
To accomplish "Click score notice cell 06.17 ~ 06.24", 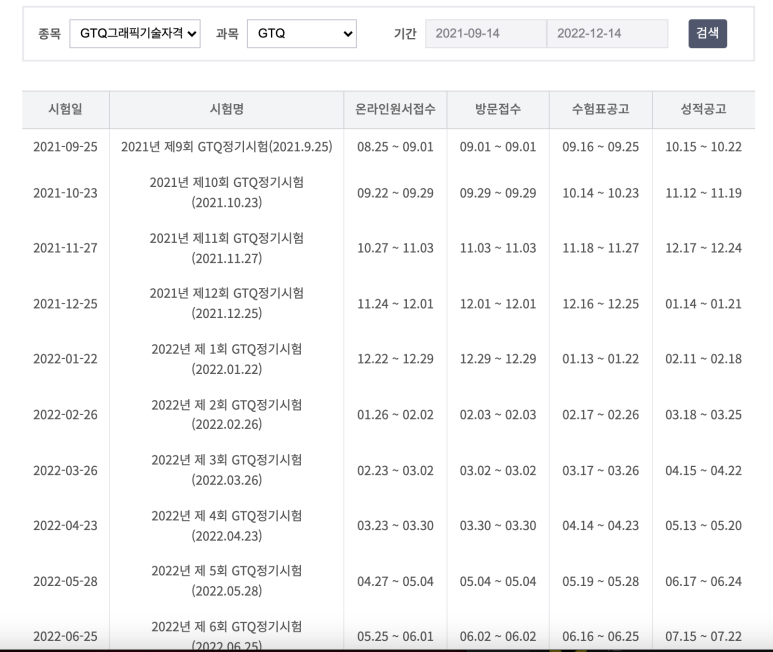I will point(703,582).
